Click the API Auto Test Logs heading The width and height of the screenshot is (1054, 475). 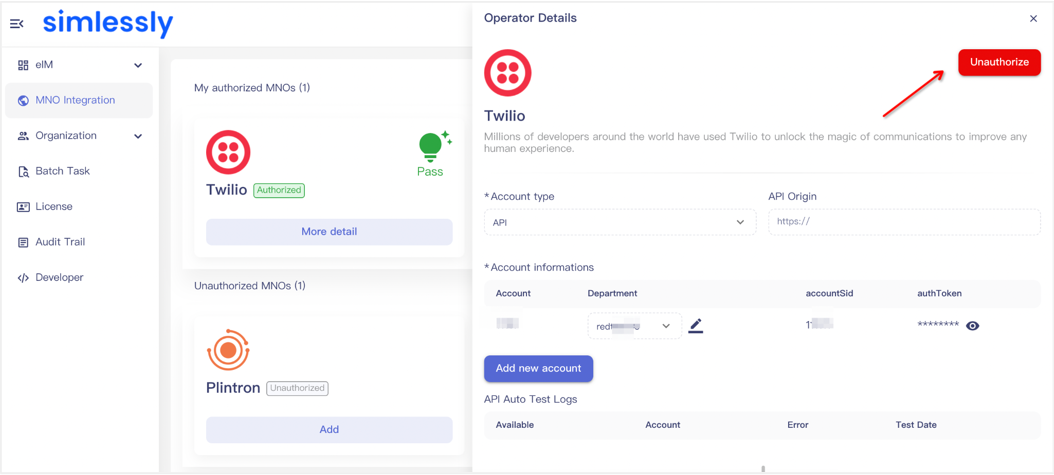[x=530, y=400]
